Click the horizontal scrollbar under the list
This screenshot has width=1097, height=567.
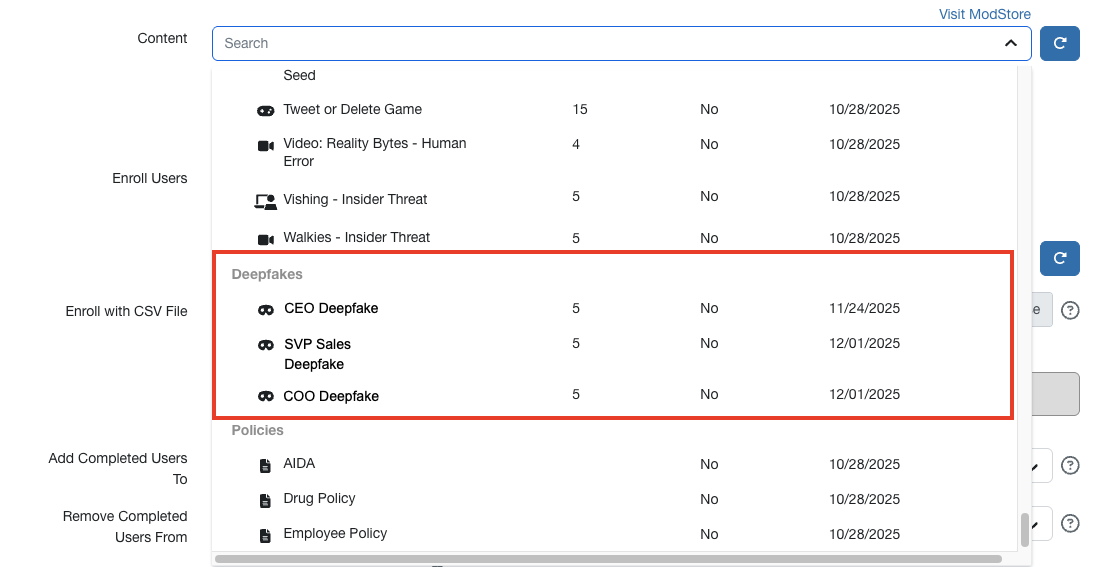(609, 559)
